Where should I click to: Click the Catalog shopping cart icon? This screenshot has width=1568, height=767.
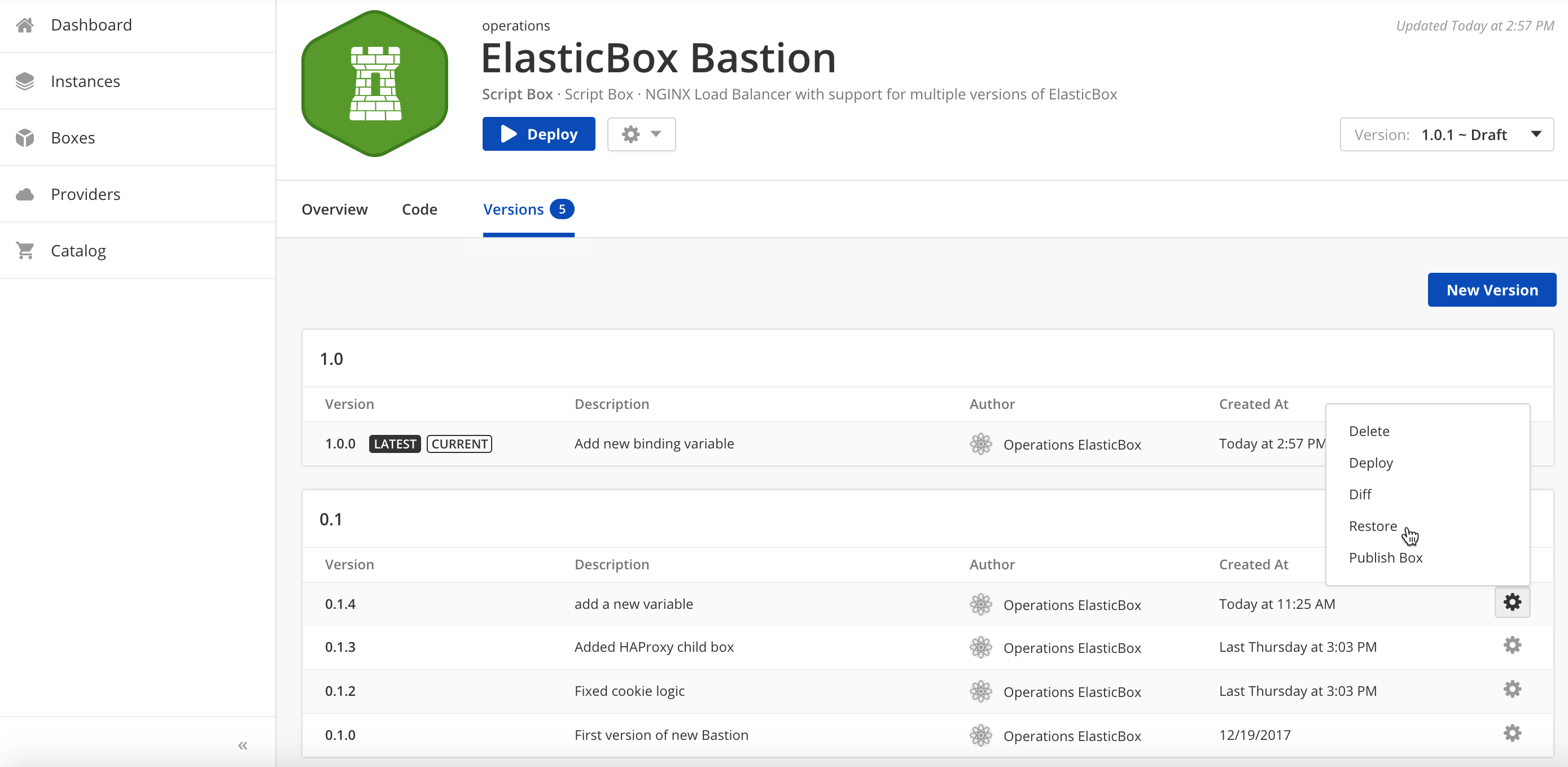[x=25, y=250]
